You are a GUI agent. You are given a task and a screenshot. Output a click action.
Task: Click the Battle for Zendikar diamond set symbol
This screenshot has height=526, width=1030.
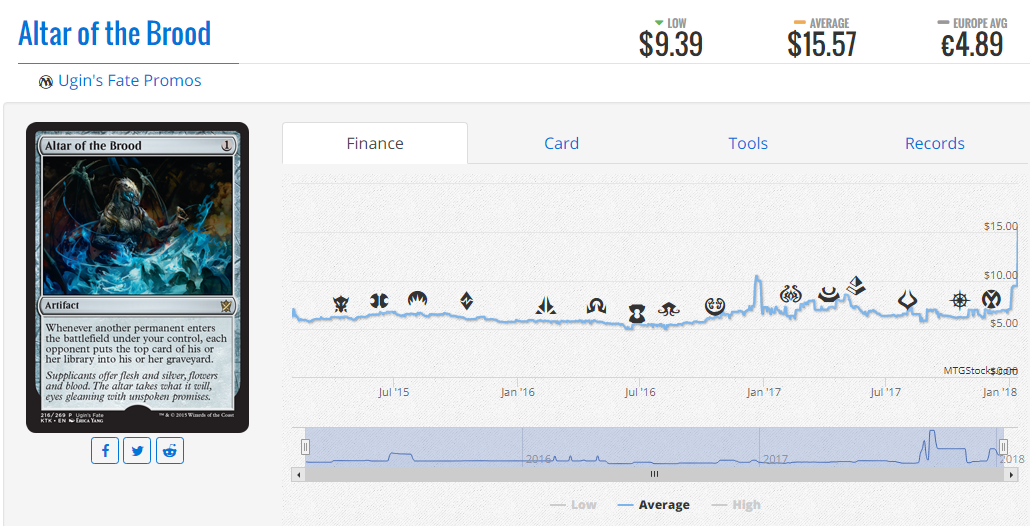click(x=466, y=301)
